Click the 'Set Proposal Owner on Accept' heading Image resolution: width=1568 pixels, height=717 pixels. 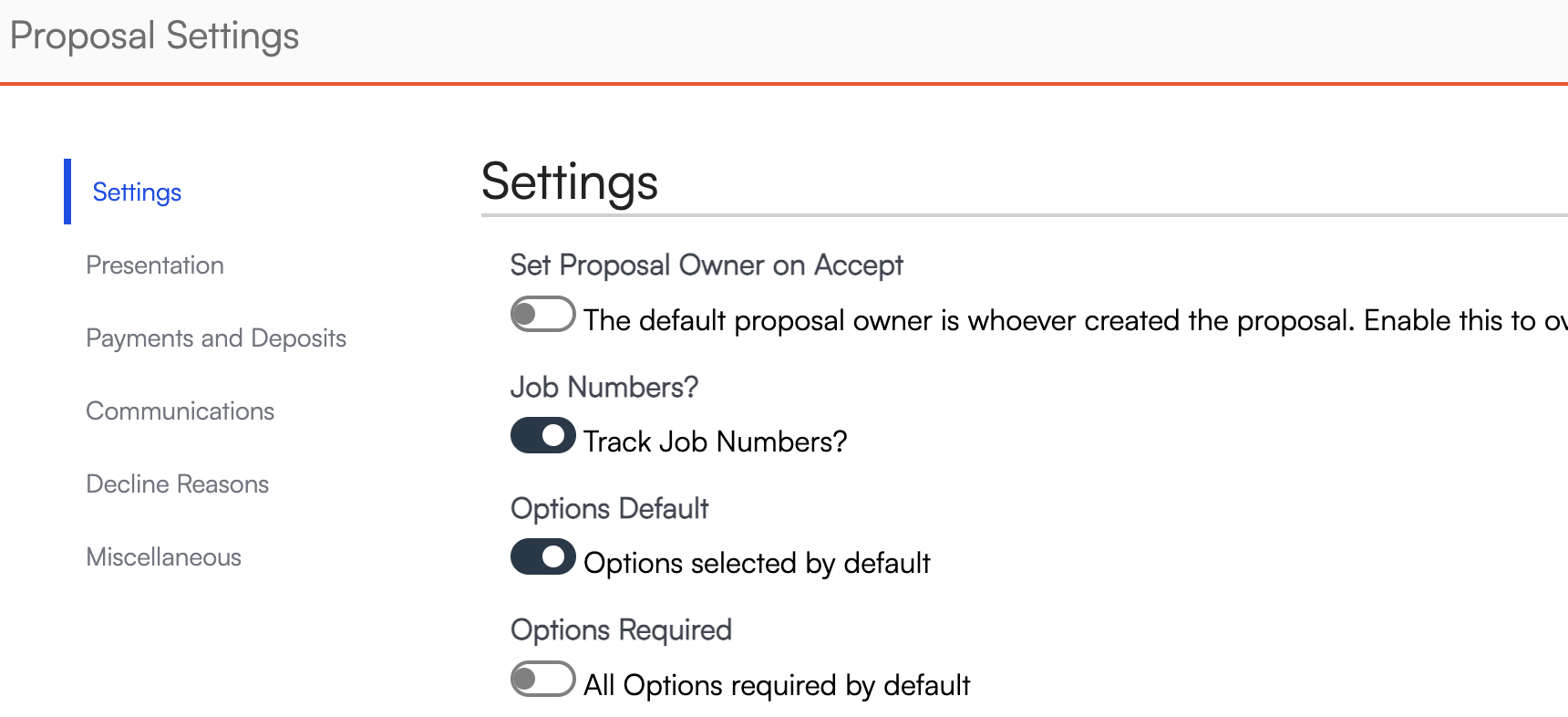[x=707, y=265]
